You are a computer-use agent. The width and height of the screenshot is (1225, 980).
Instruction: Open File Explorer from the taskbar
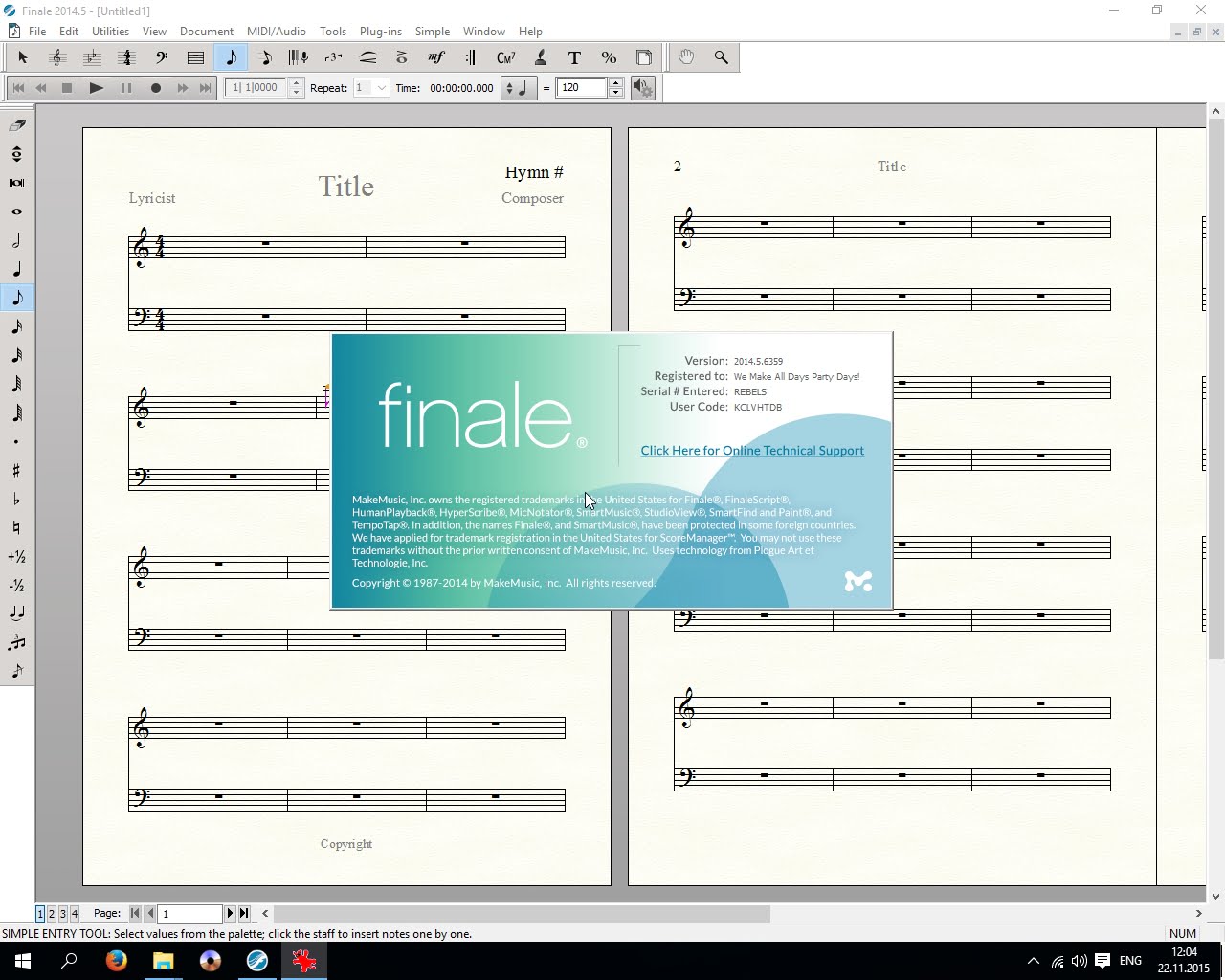click(164, 961)
